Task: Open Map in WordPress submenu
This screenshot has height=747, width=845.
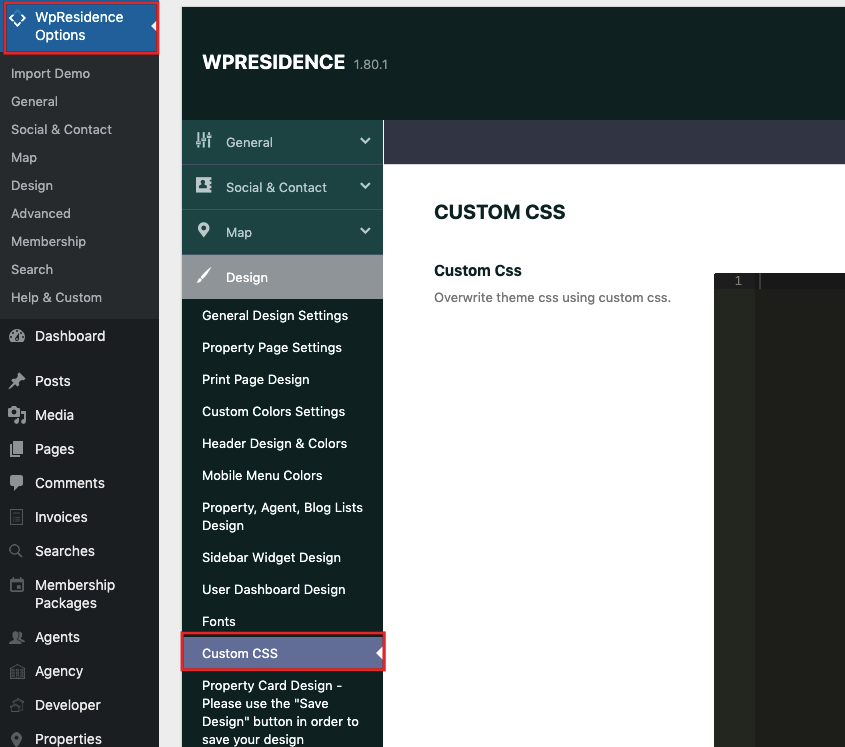Action: (24, 157)
